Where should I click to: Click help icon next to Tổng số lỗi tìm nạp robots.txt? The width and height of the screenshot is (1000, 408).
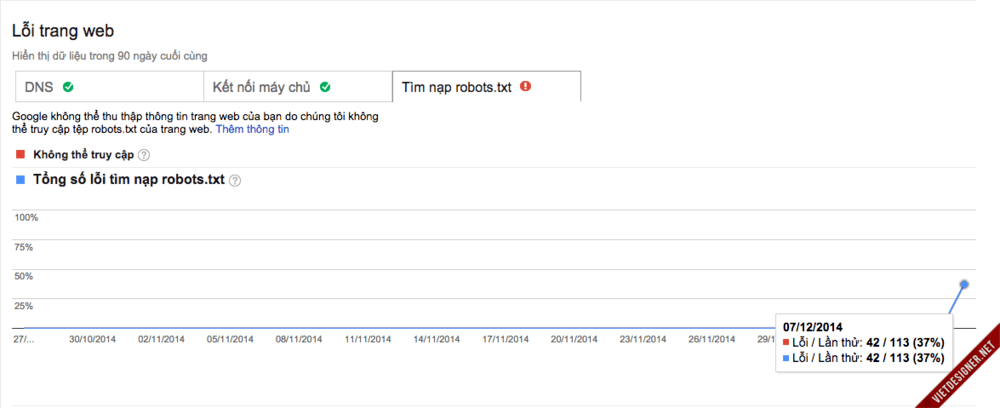(235, 181)
